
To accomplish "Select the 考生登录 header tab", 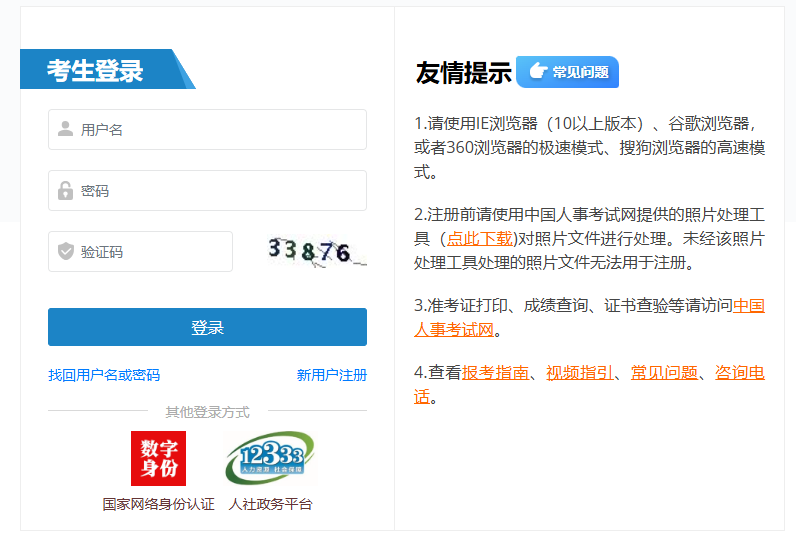I will click(96, 70).
